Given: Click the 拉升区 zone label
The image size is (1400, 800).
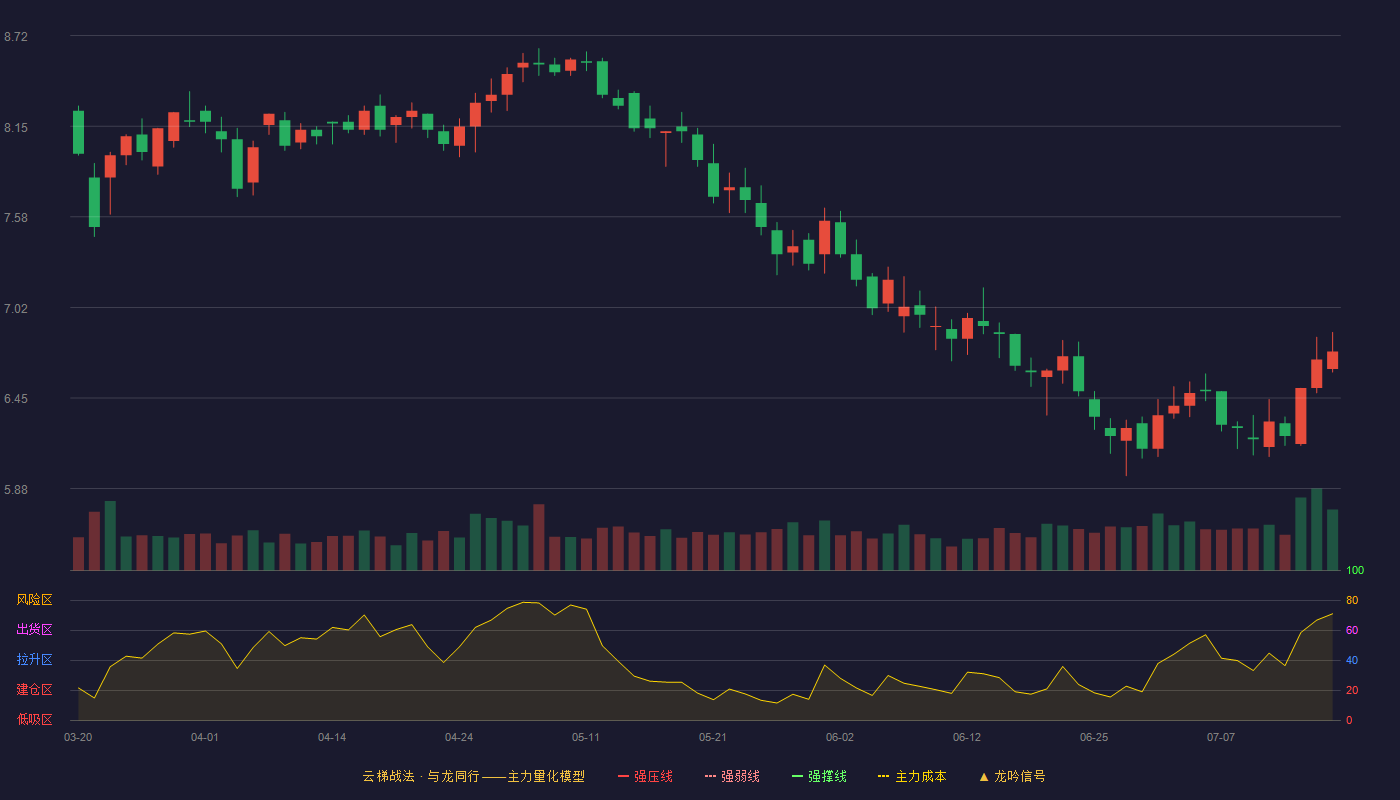Looking at the screenshot, I should 34,660.
